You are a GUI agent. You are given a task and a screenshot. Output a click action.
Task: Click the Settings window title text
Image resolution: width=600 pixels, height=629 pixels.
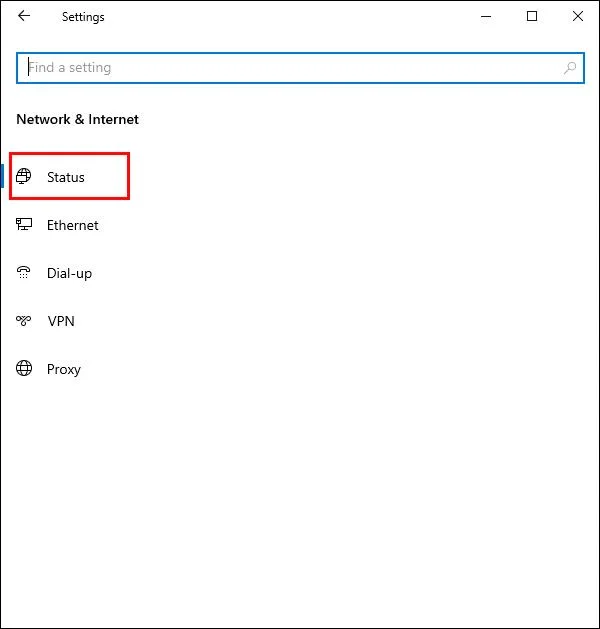pos(83,17)
